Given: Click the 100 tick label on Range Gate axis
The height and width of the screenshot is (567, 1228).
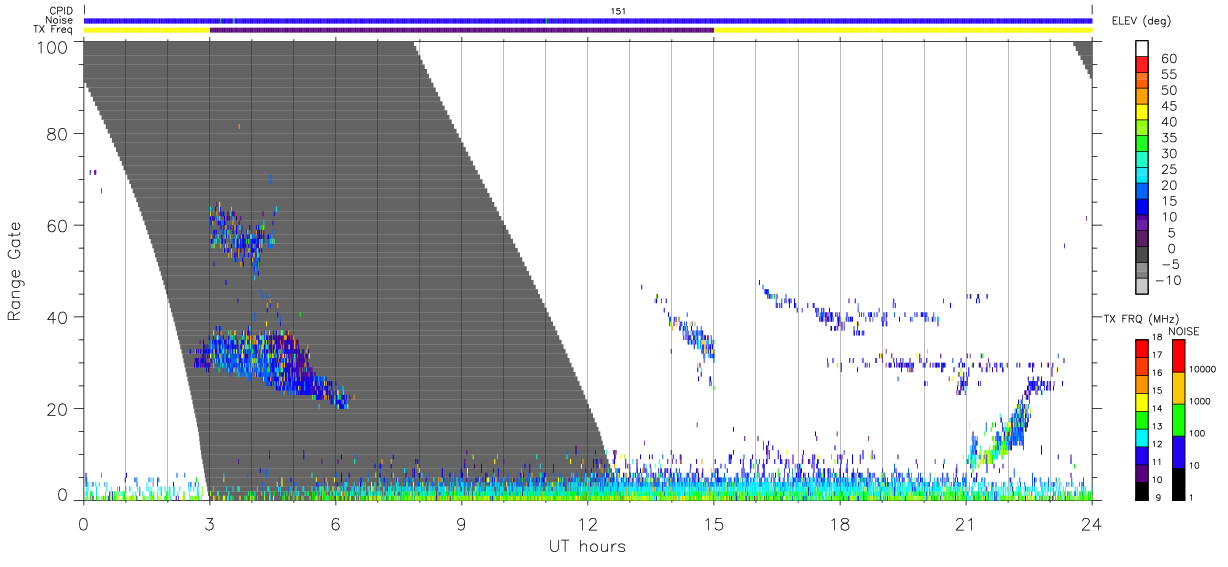Looking at the screenshot, I should 54,46.
